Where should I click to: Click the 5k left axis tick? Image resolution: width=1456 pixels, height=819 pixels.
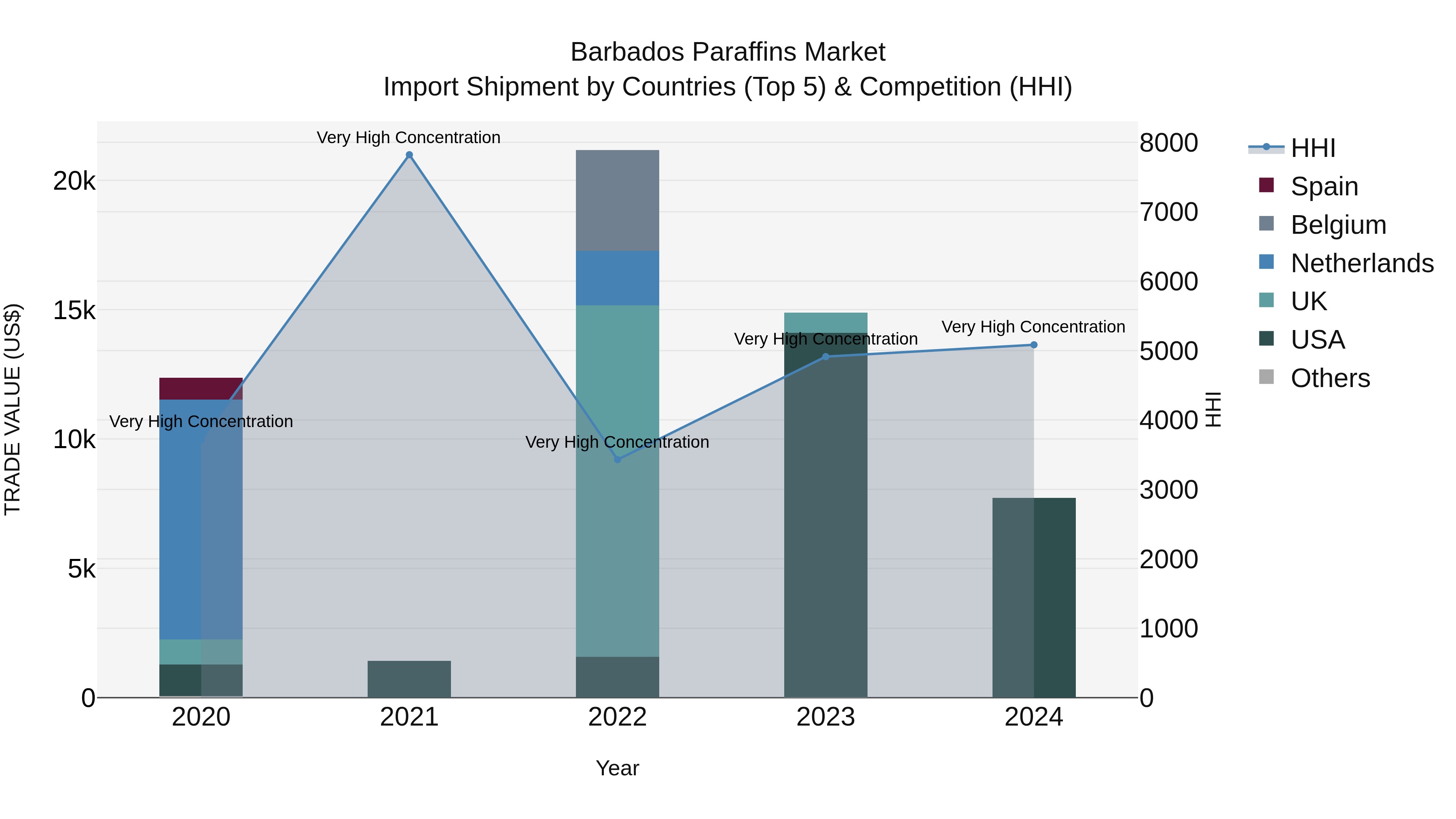[81, 569]
